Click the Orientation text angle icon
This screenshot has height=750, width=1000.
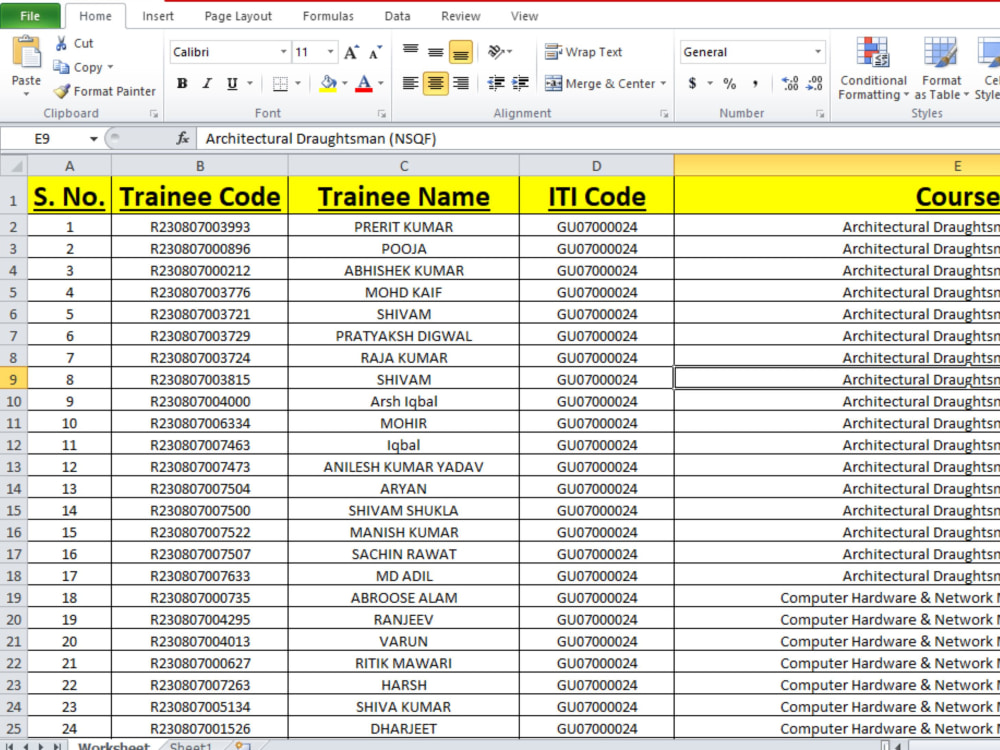[x=497, y=52]
